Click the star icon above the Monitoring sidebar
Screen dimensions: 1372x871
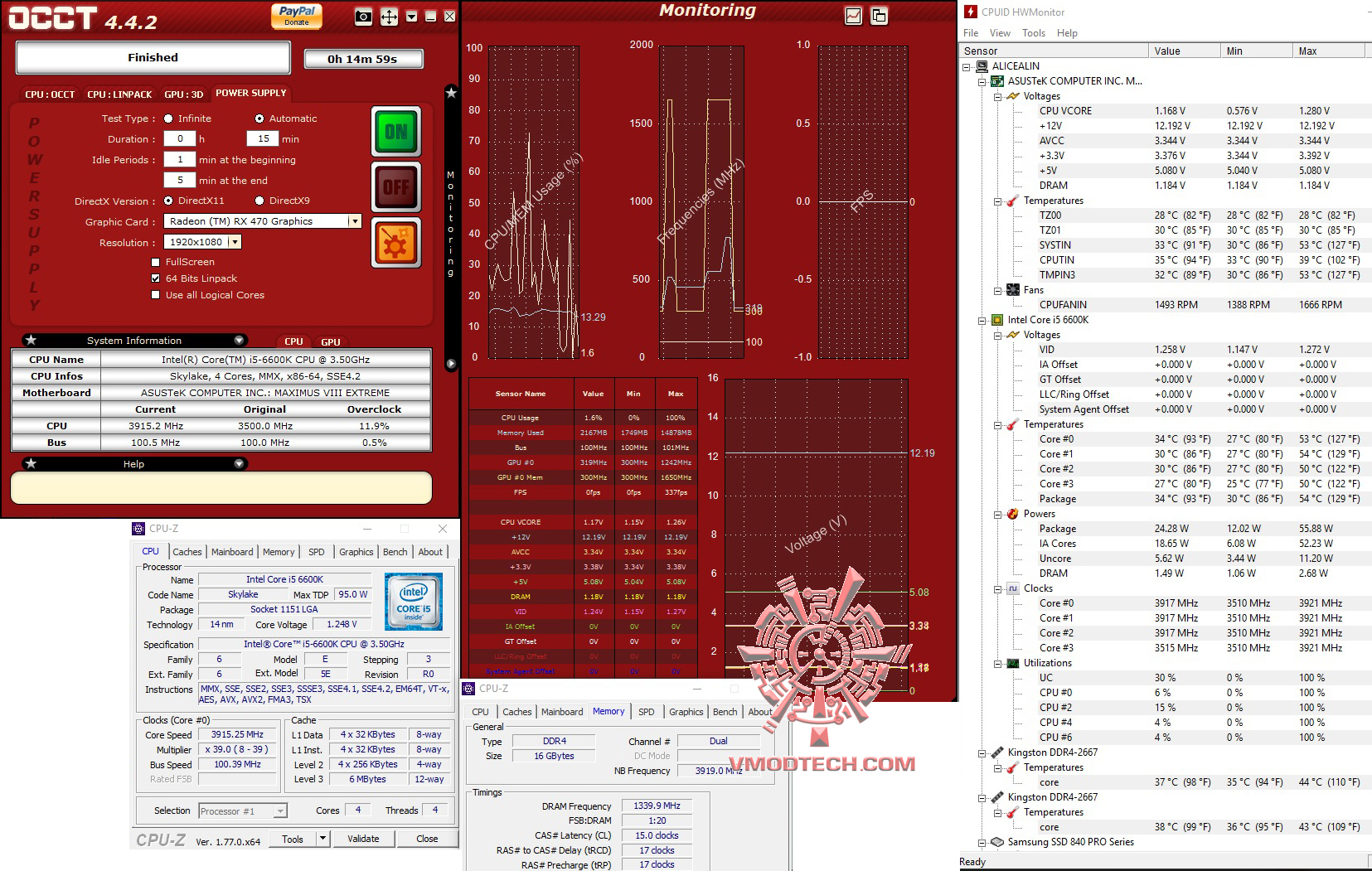coord(451,93)
